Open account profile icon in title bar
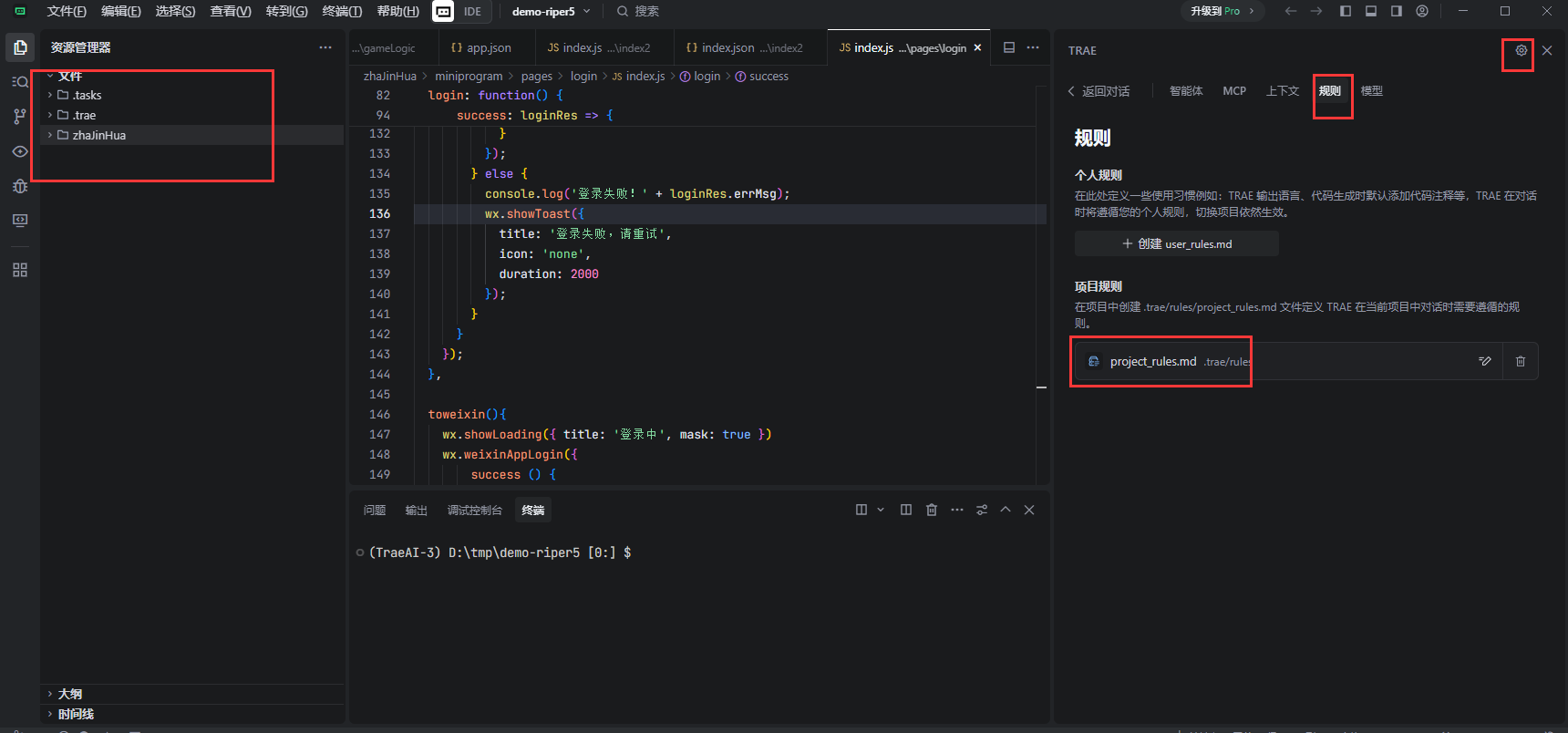 (x=1422, y=11)
